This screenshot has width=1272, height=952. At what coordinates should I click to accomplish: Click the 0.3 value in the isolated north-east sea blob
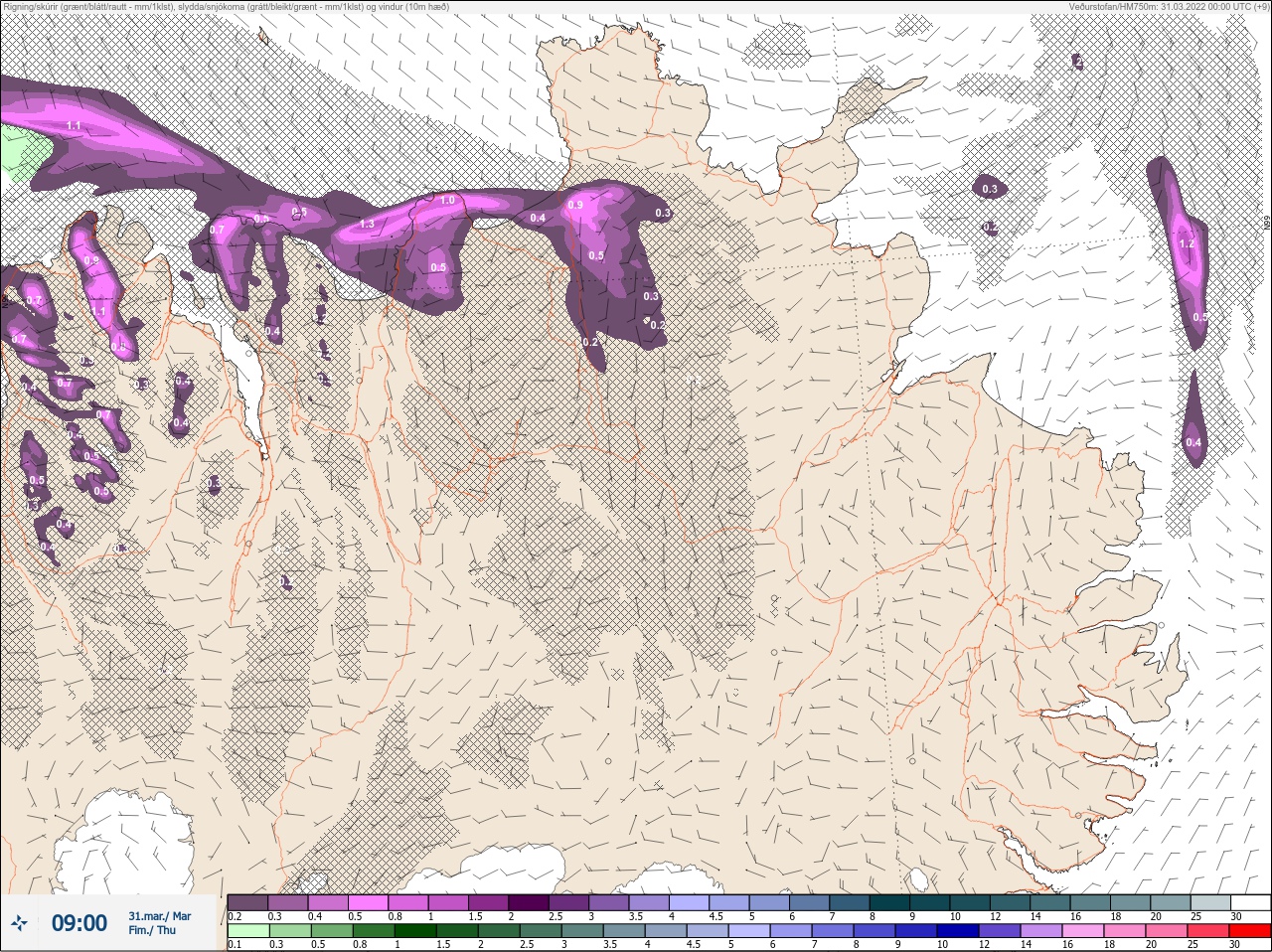point(990,189)
